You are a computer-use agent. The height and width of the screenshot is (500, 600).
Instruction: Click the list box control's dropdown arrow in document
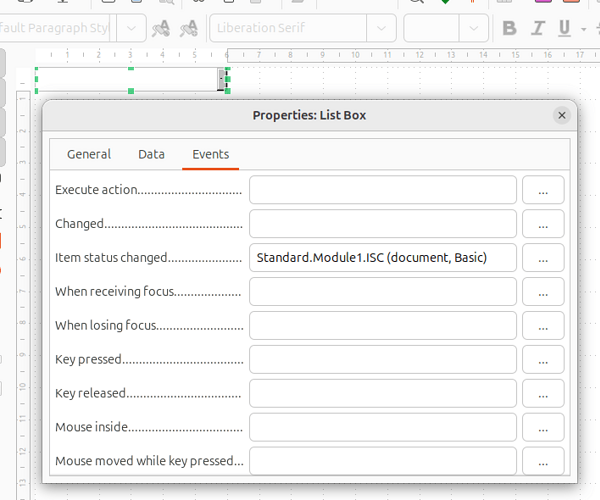[x=222, y=79]
